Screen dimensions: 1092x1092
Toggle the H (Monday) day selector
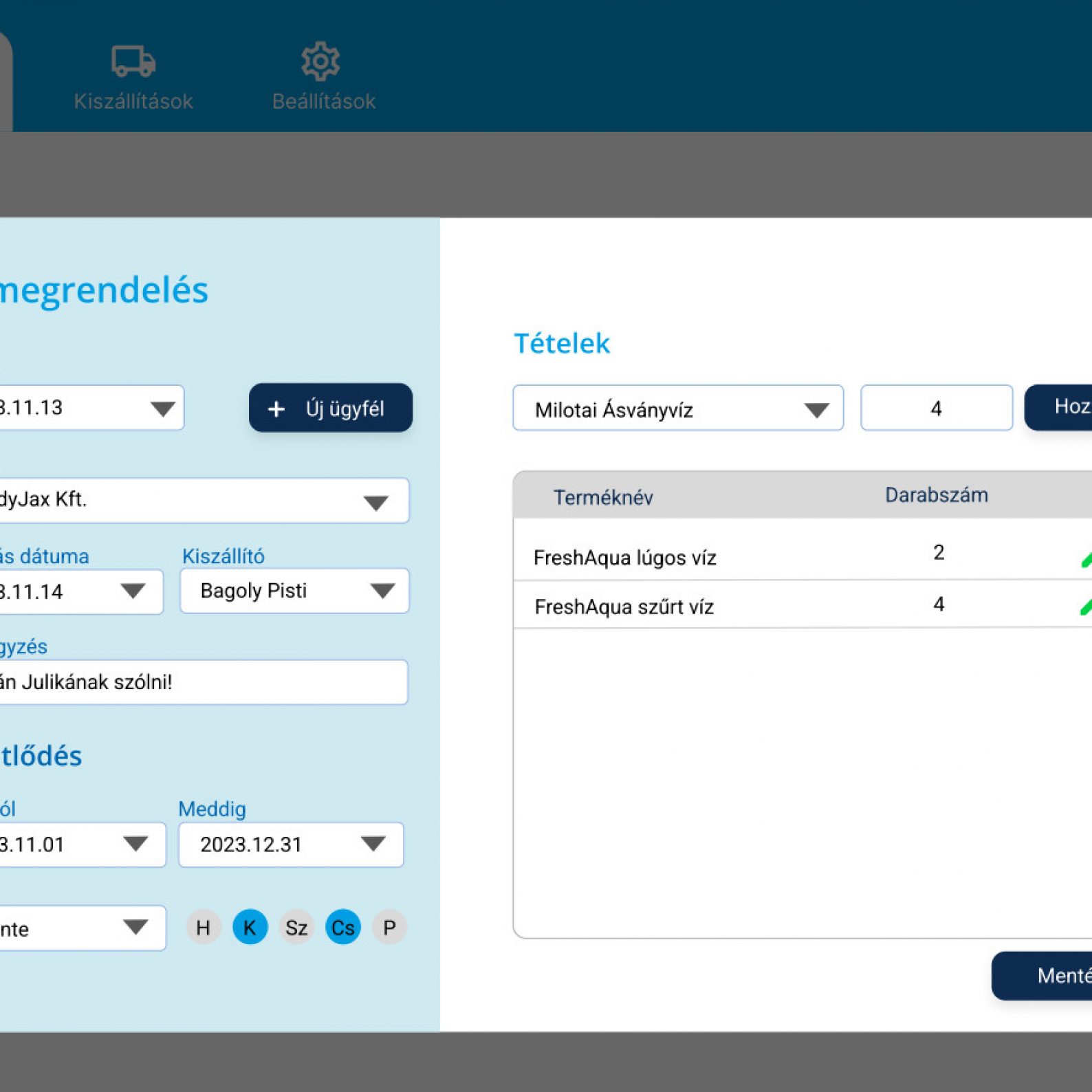point(203,928)
